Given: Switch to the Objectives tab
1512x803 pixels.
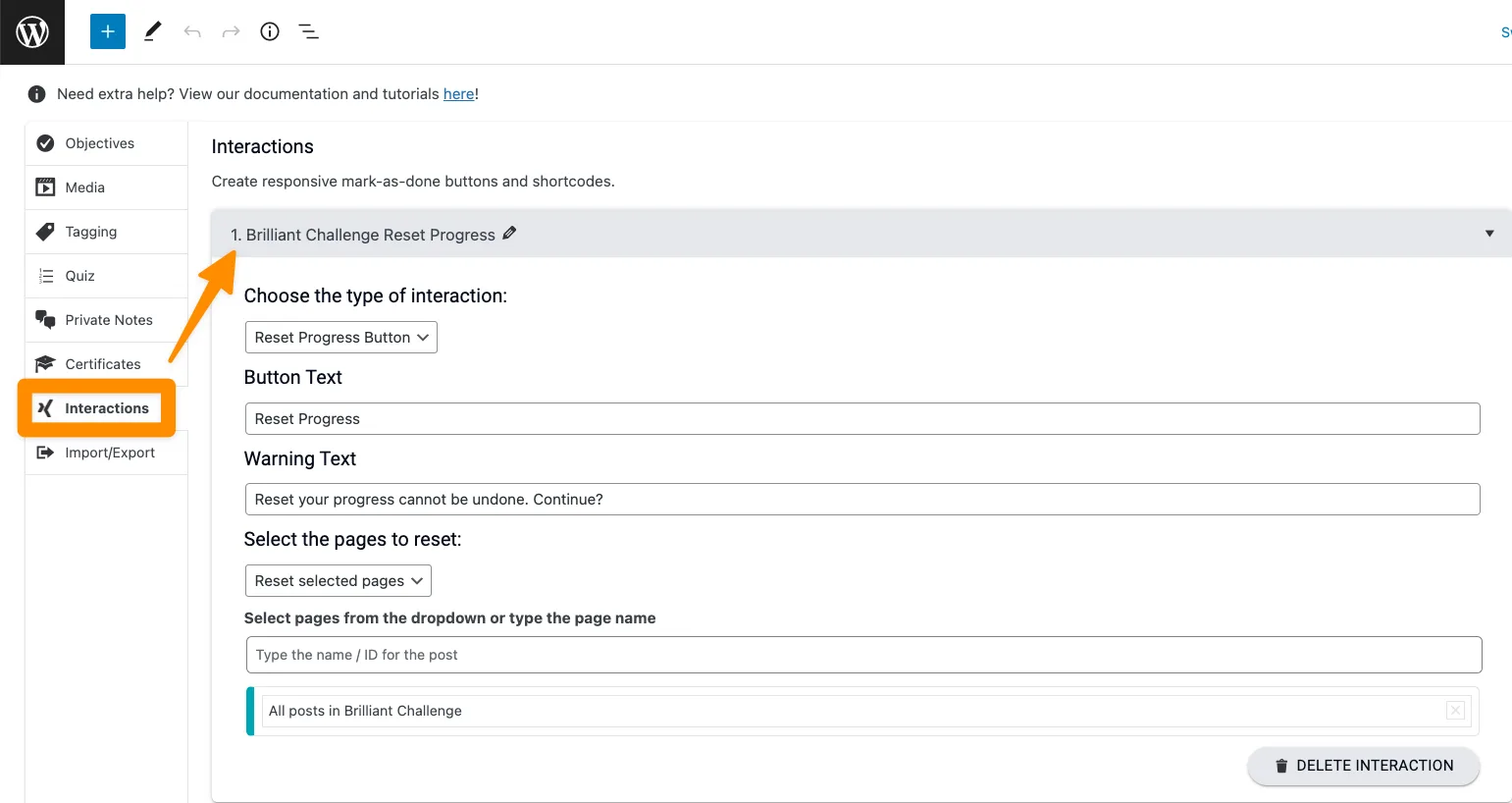Looking at the screenshot, I should point(99,143).
